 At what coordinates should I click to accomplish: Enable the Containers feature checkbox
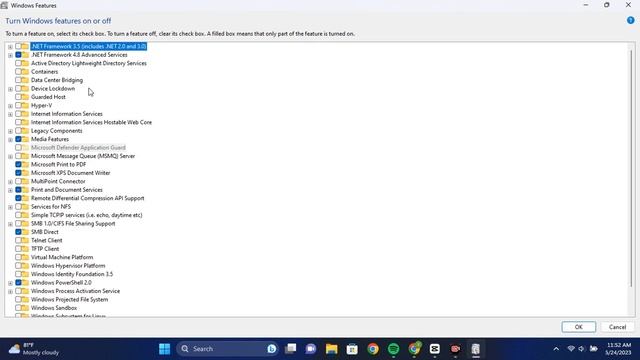tap(18, 71)
